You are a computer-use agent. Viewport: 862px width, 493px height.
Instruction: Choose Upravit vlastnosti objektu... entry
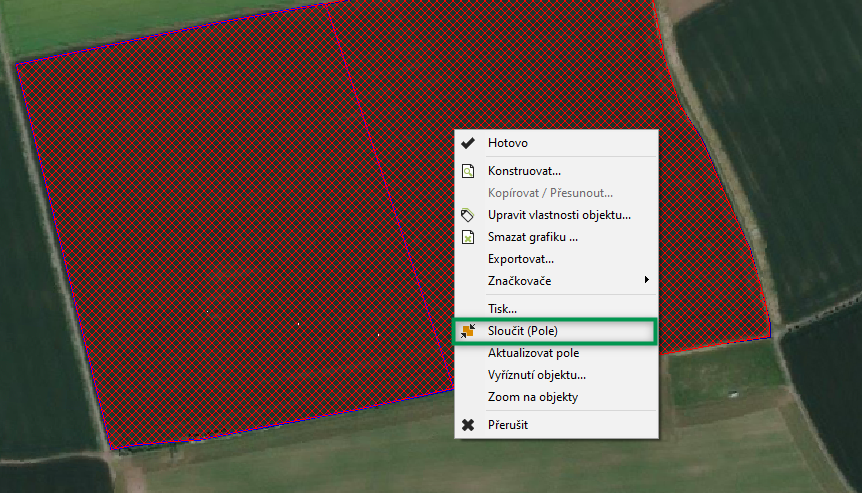(556, 215)
